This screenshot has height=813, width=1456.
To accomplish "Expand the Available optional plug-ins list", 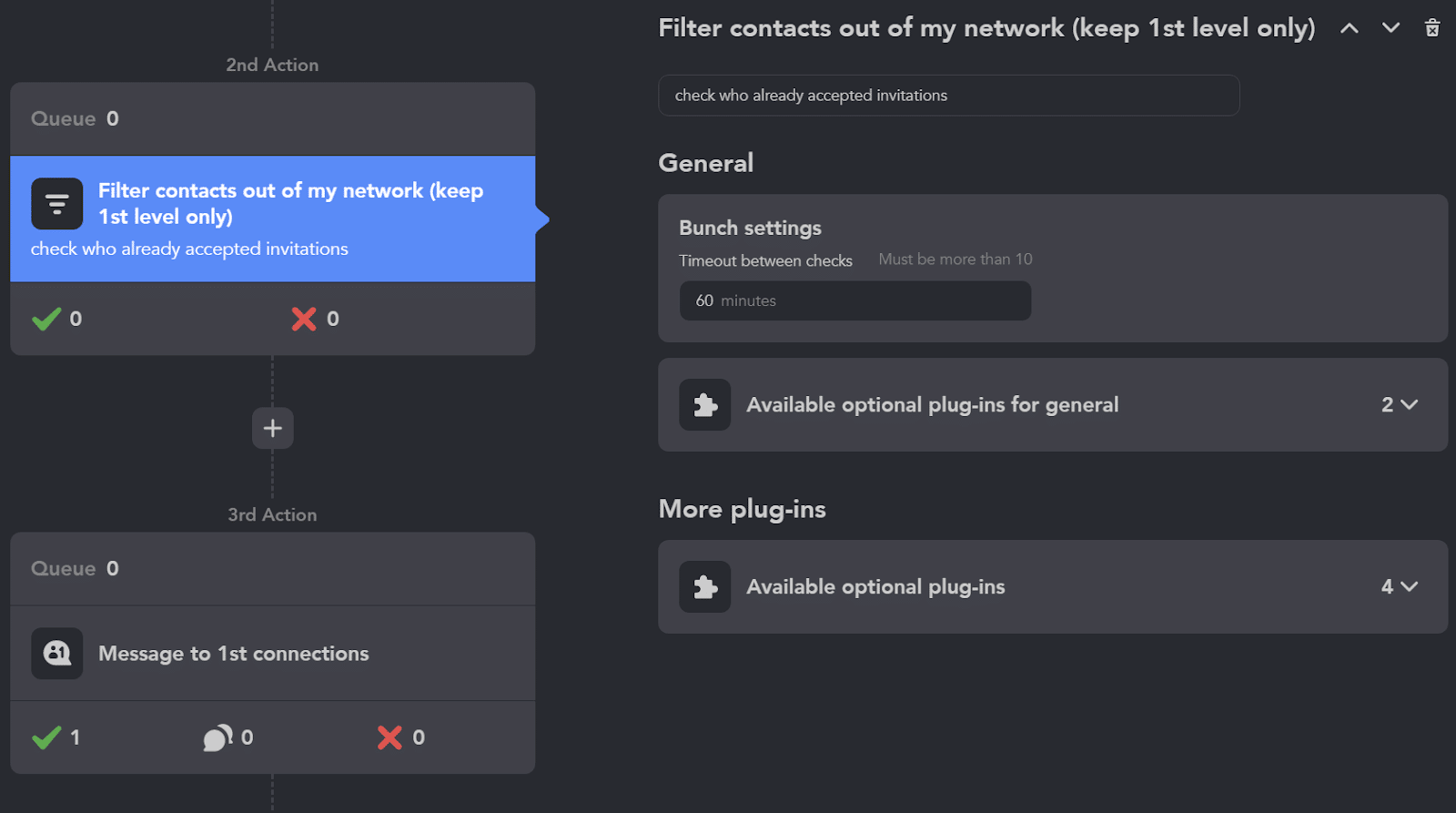I will 1403,587.
